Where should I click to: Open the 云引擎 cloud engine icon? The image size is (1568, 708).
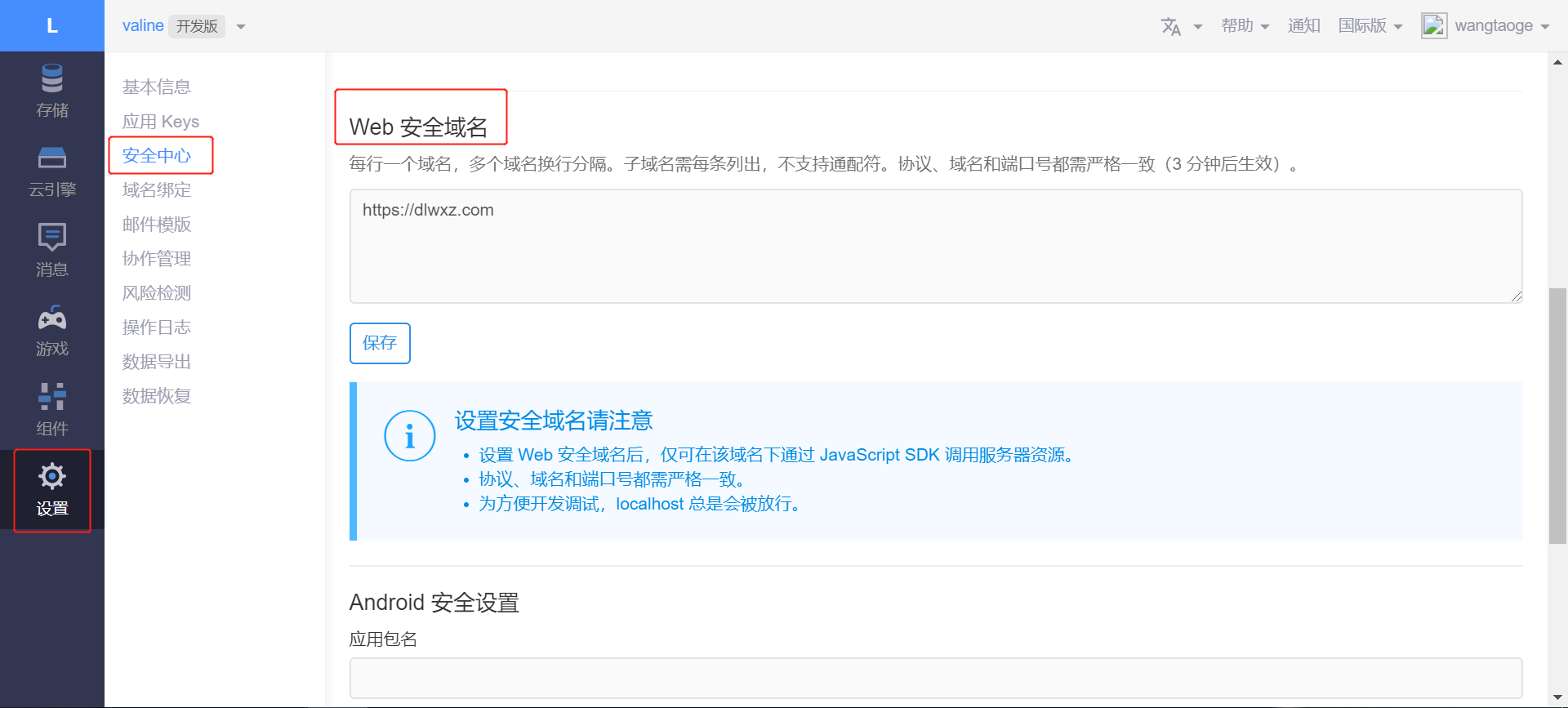point(52,158)
